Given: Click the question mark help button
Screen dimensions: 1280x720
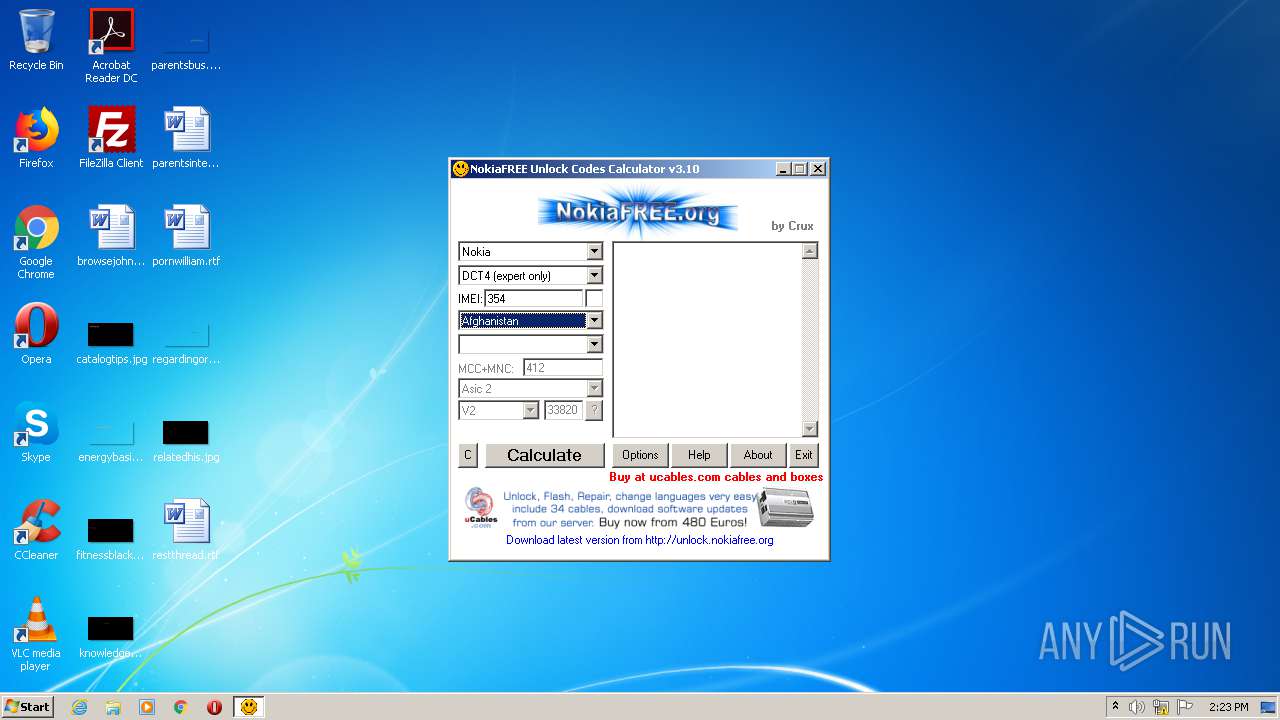Looking at the screenshot, I should pyautogui.click(x=594, y=410).
